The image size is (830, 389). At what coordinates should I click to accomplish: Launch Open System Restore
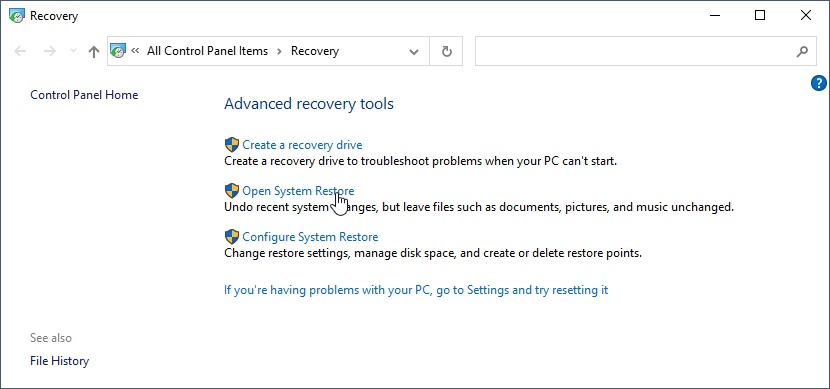[x=298, y=191]
